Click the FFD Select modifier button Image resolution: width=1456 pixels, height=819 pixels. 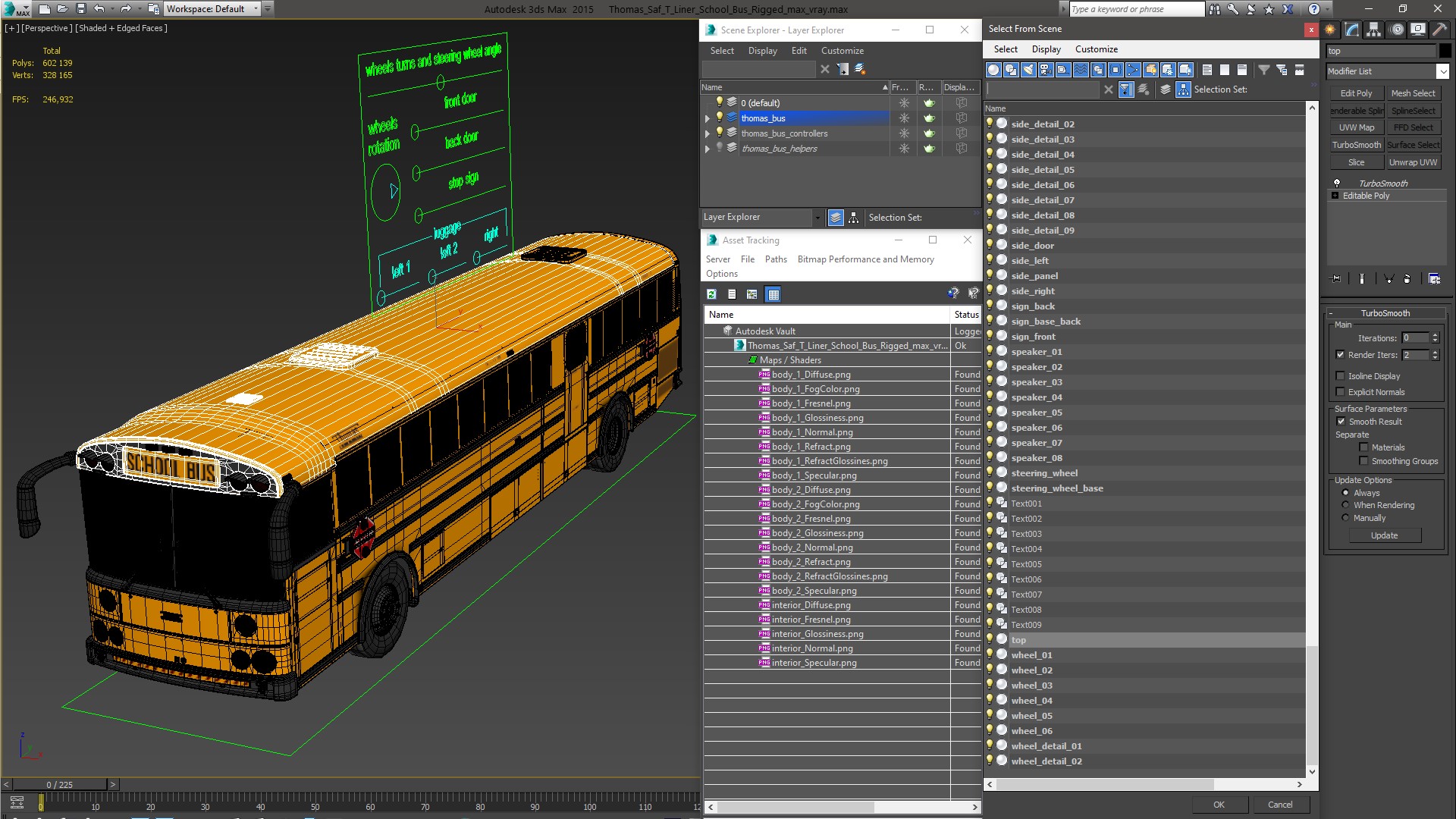(1413, 127)
